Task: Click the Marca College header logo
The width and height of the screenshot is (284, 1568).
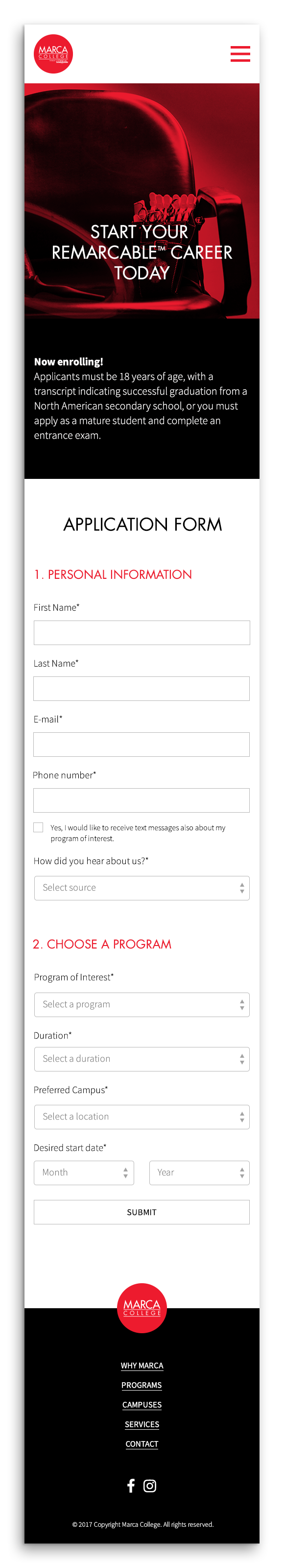Action: [53, 53]
